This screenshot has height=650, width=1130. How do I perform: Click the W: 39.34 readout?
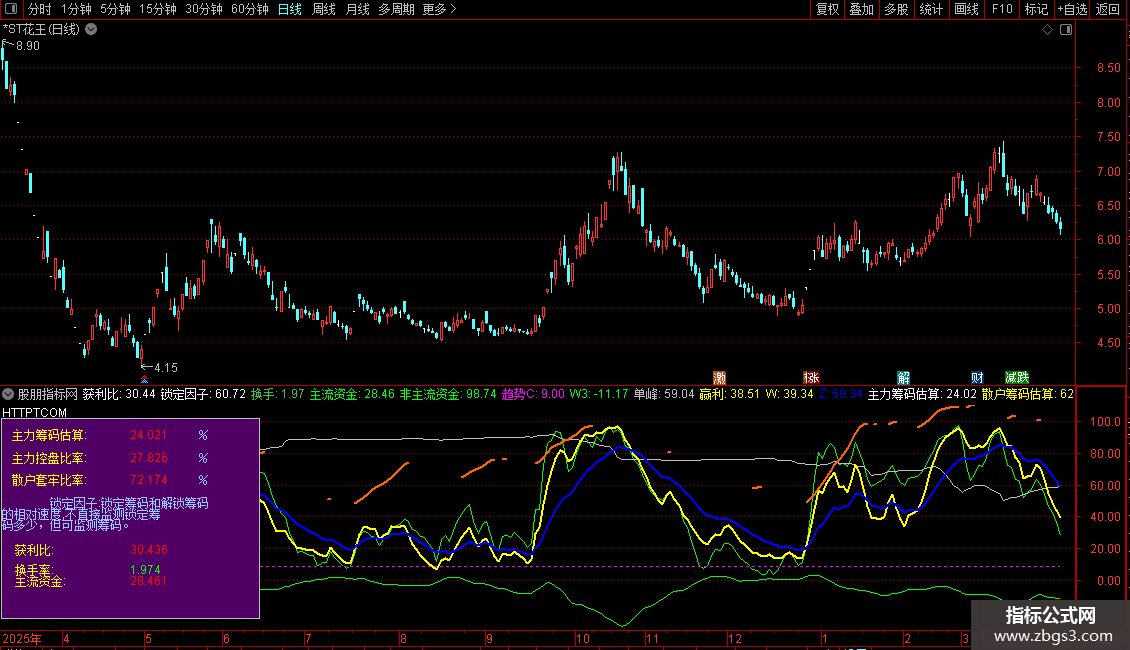789,394
